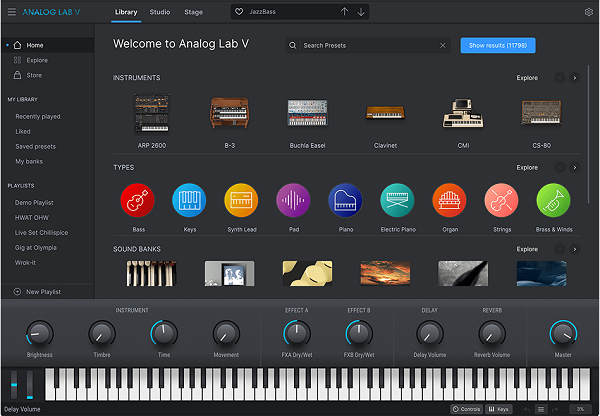Show previous Instruments page arrow
The height and width of the screenshot is (416, 600).
click(559, 78)
